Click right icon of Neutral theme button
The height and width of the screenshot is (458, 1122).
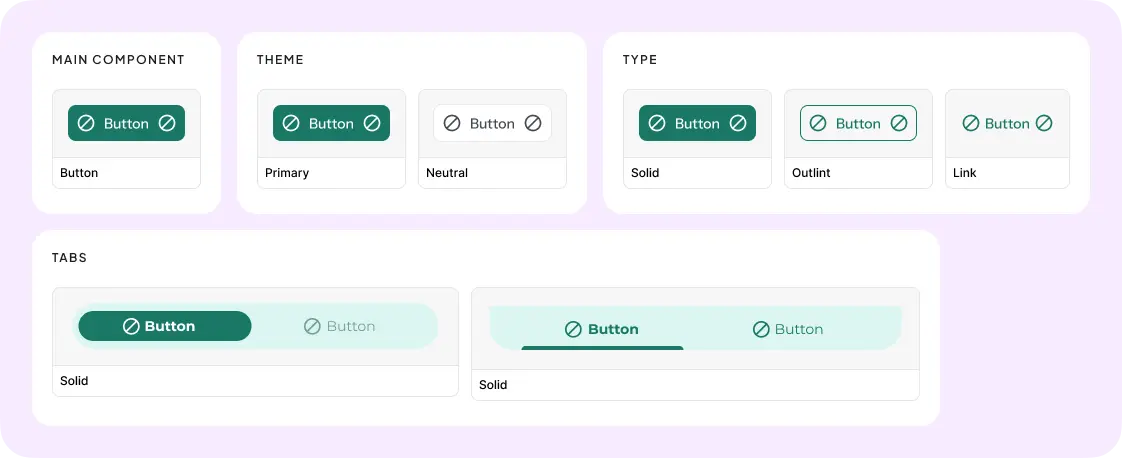coord(533,123)
